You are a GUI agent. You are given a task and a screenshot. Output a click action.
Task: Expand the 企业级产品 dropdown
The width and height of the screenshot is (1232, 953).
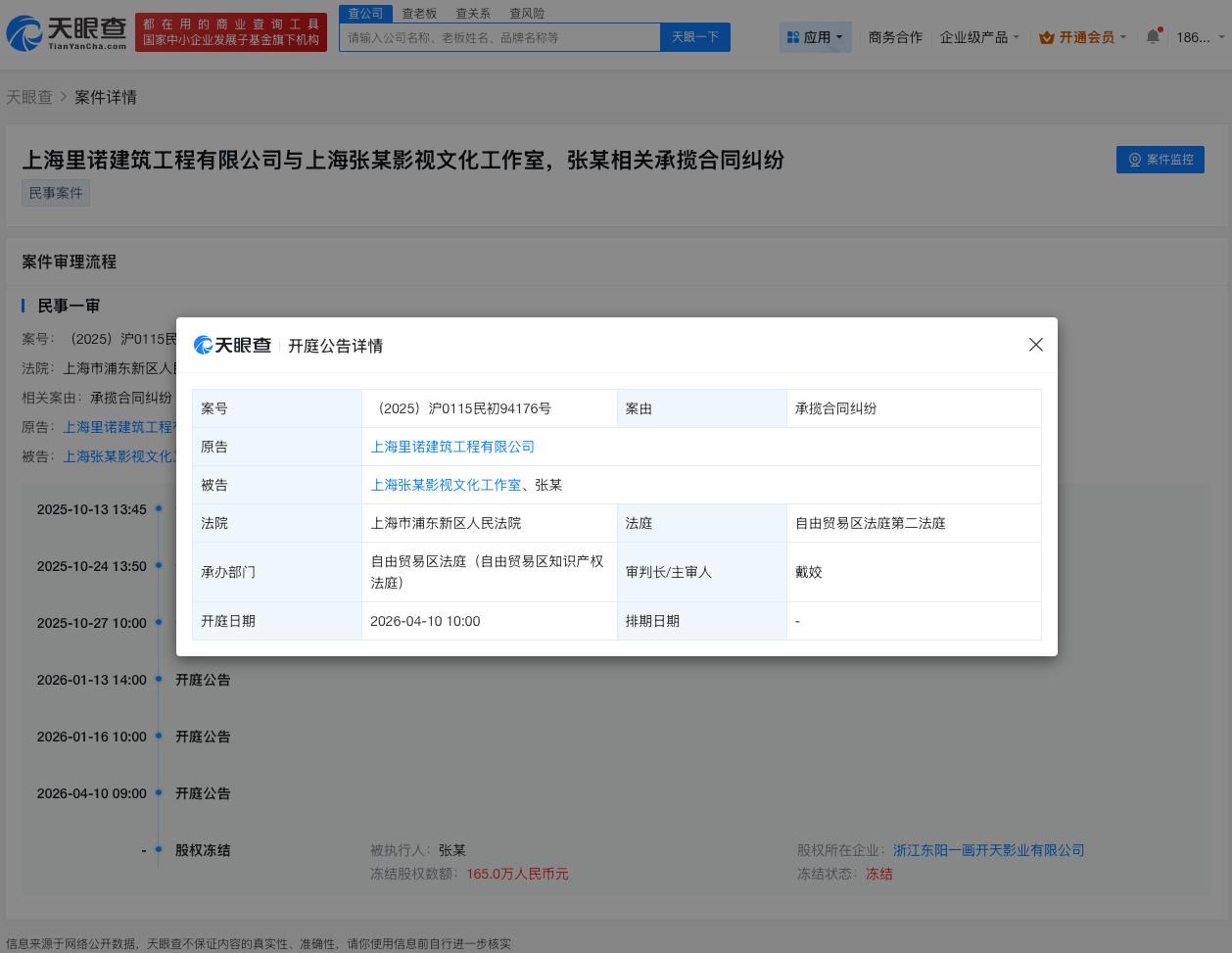point(977,36)
